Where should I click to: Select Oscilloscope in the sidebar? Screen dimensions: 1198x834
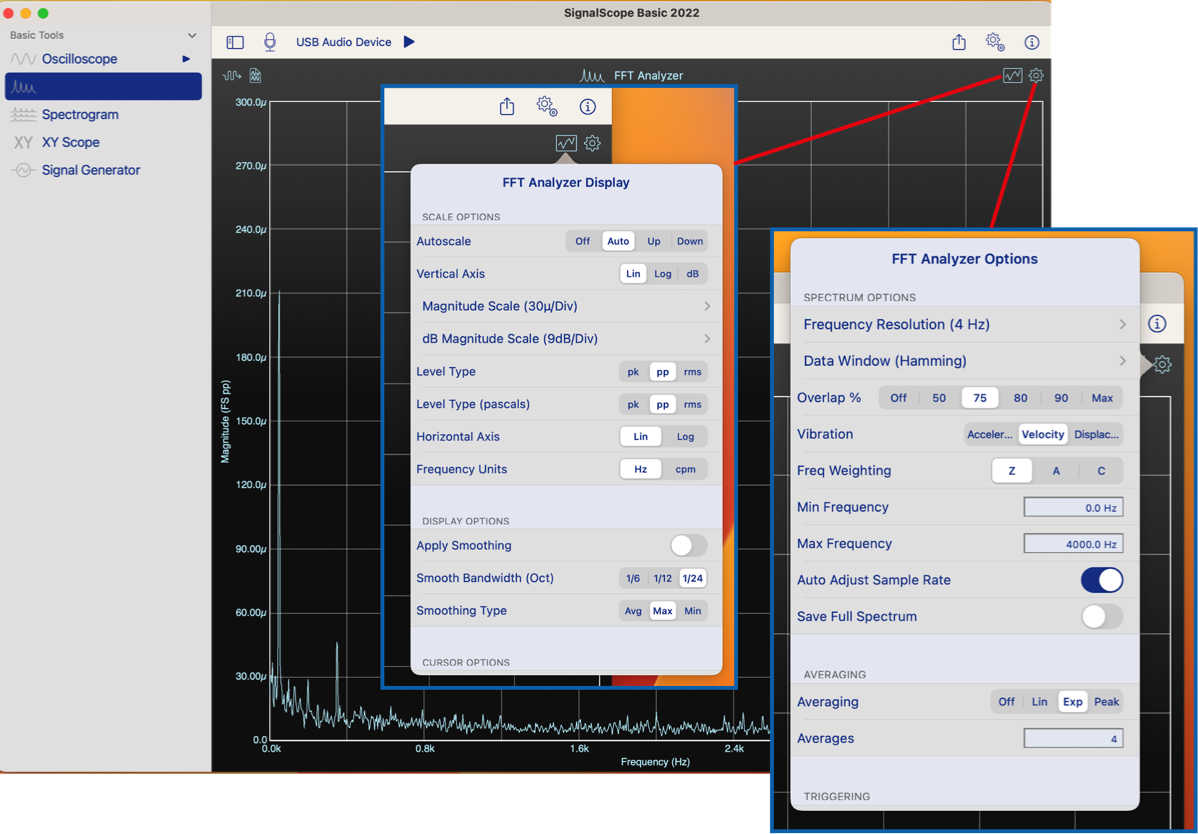pos(79,59)
